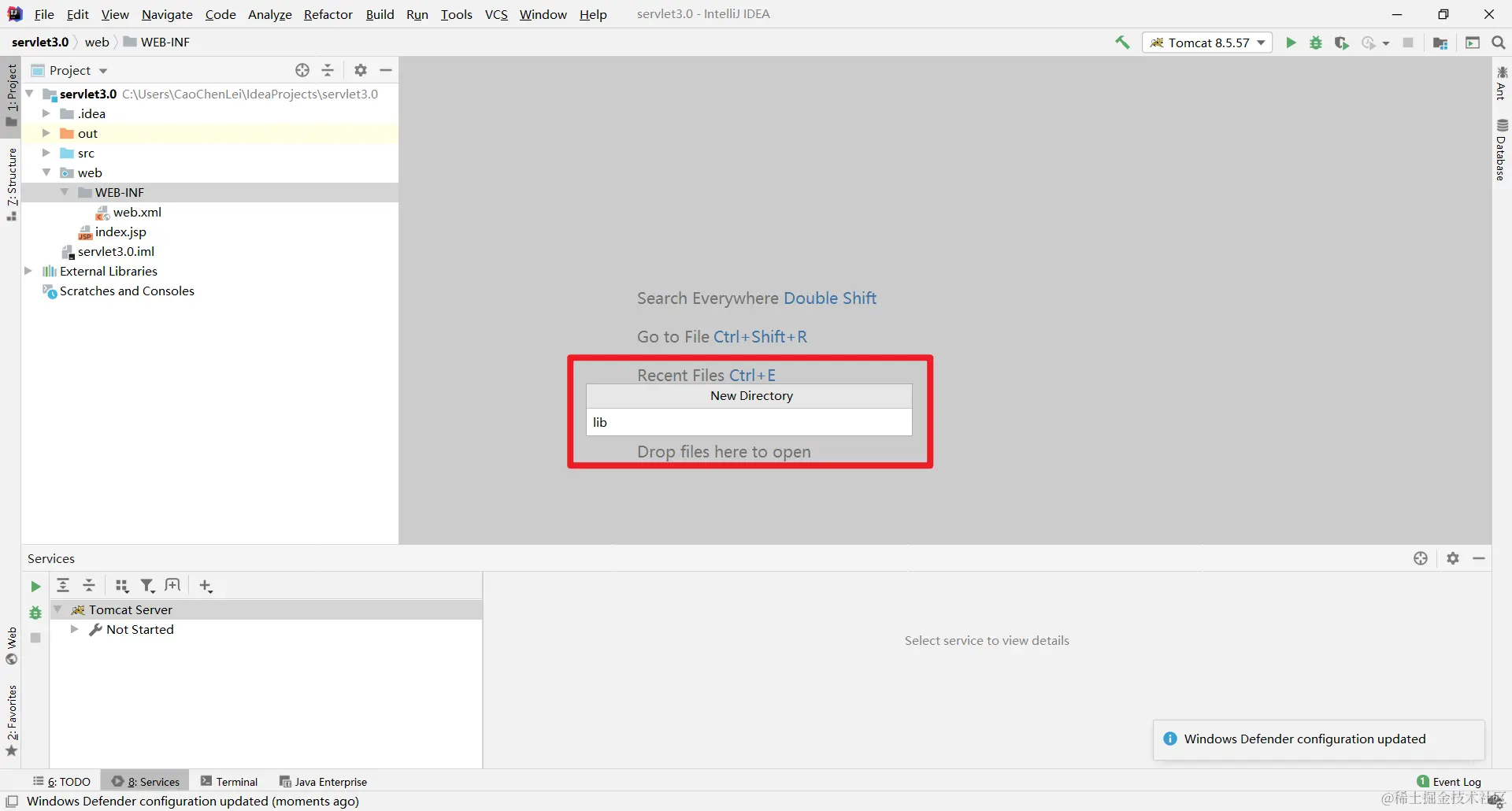Select Scratches and Consoles item
Viewport: 1512px width, 811px height.
127,291
